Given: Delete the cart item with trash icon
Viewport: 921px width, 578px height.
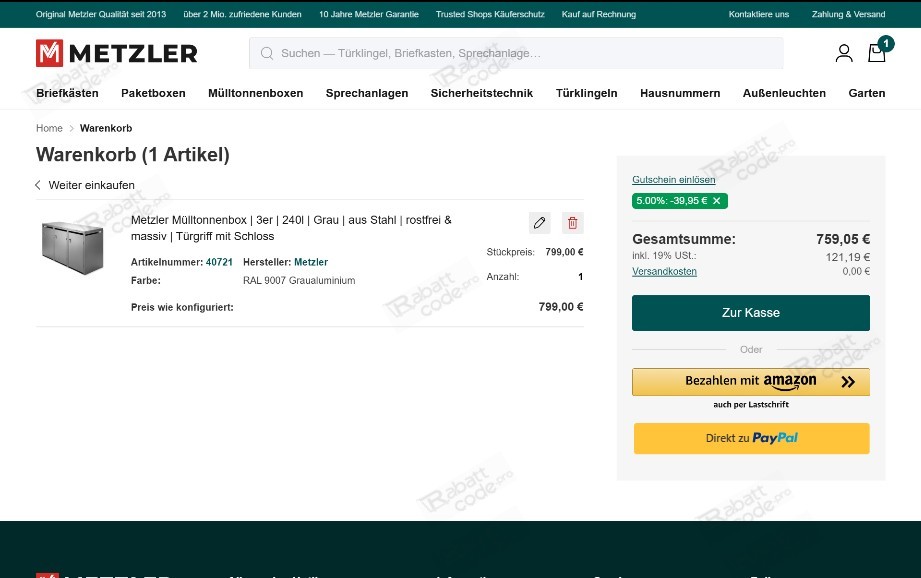Looking at the screenshot, I should 573,223.
